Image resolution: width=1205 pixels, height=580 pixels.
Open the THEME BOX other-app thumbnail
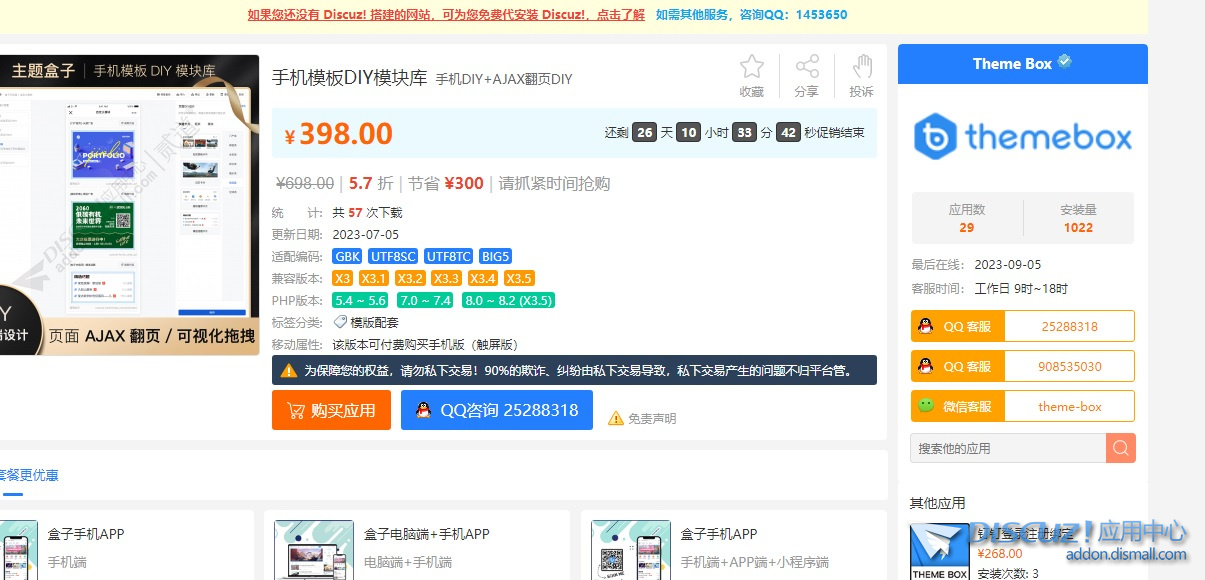pos(939,552)
